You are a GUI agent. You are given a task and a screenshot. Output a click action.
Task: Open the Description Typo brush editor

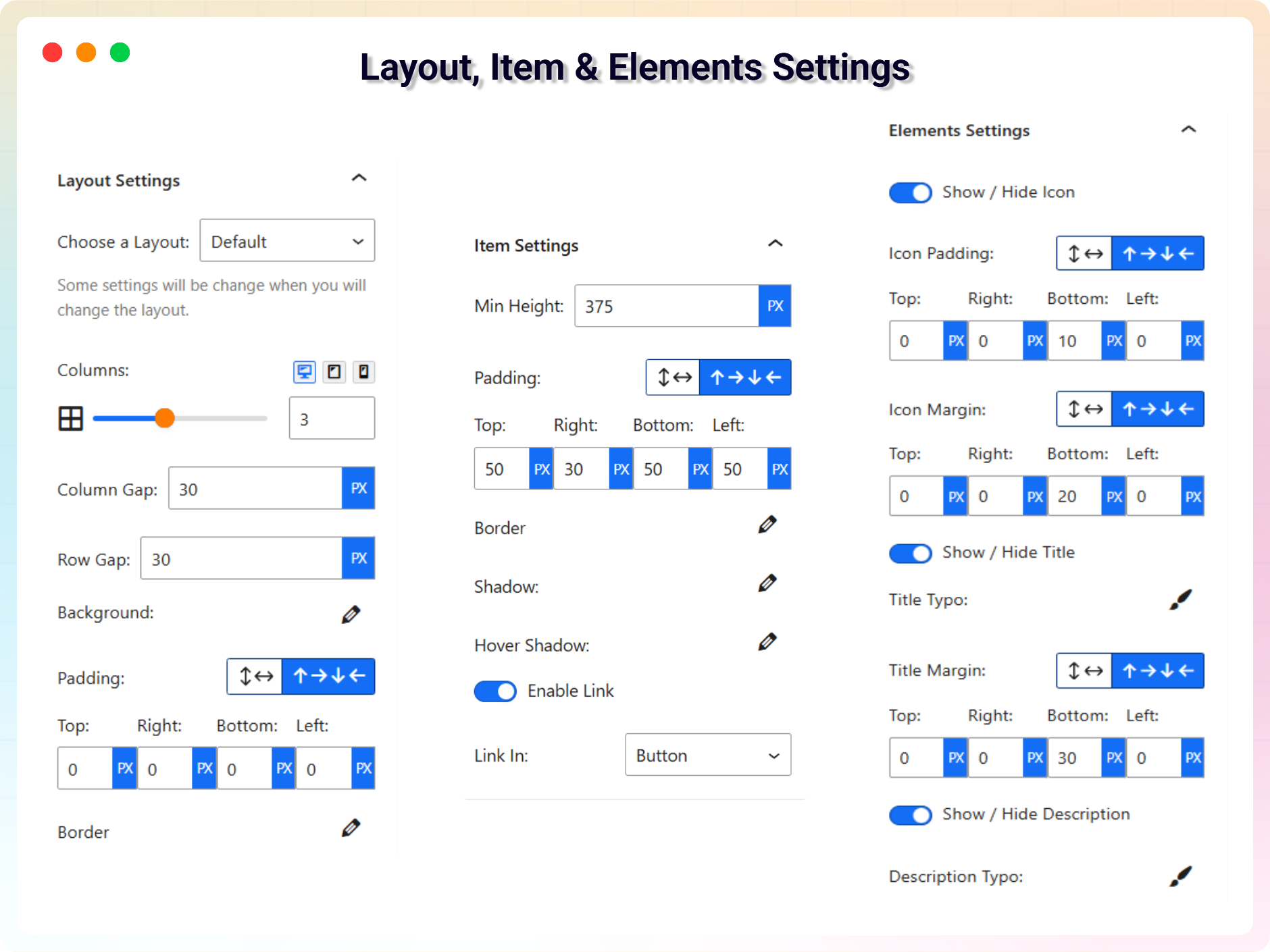[1179, 875]
